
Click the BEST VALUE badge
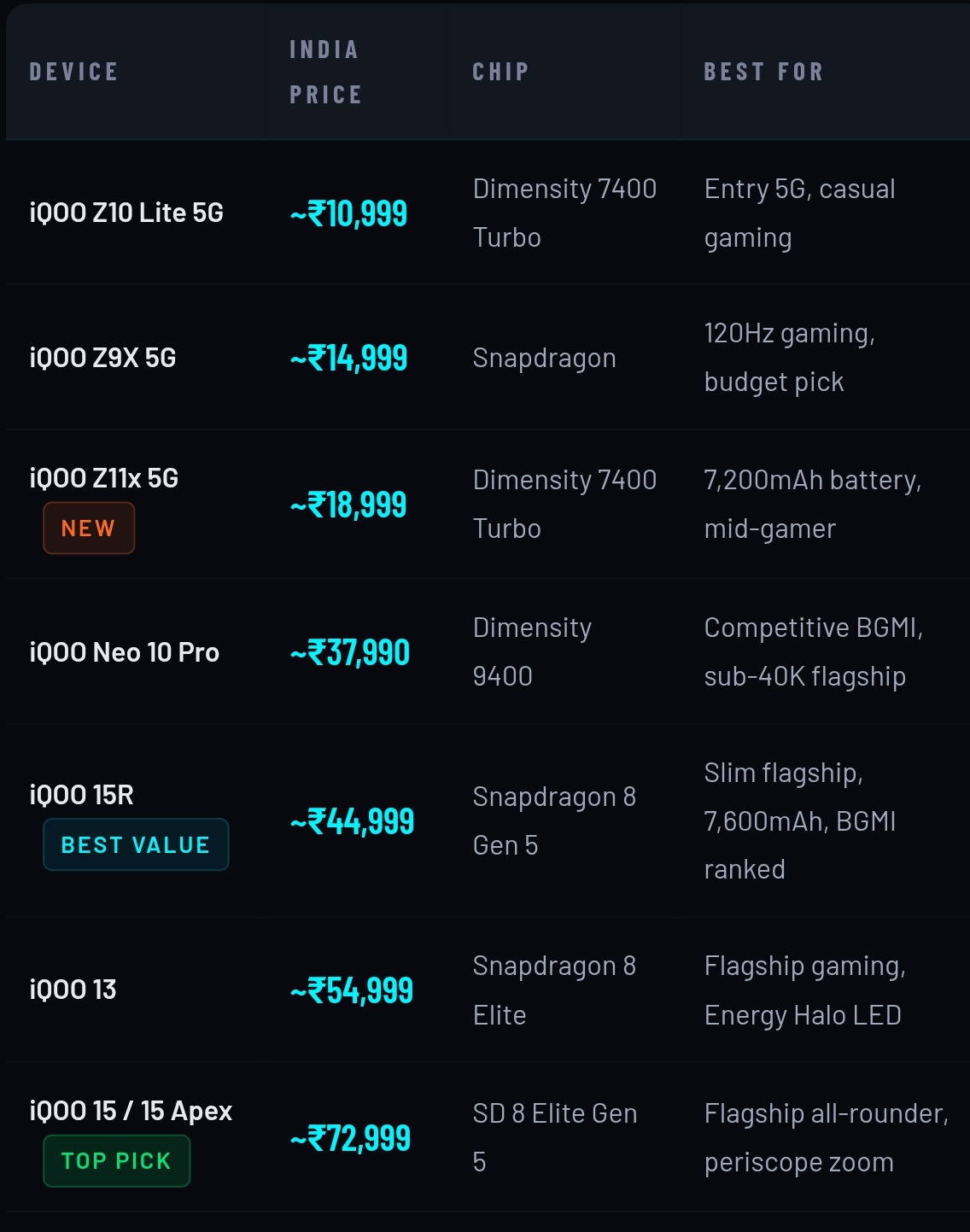coord(136,845)
